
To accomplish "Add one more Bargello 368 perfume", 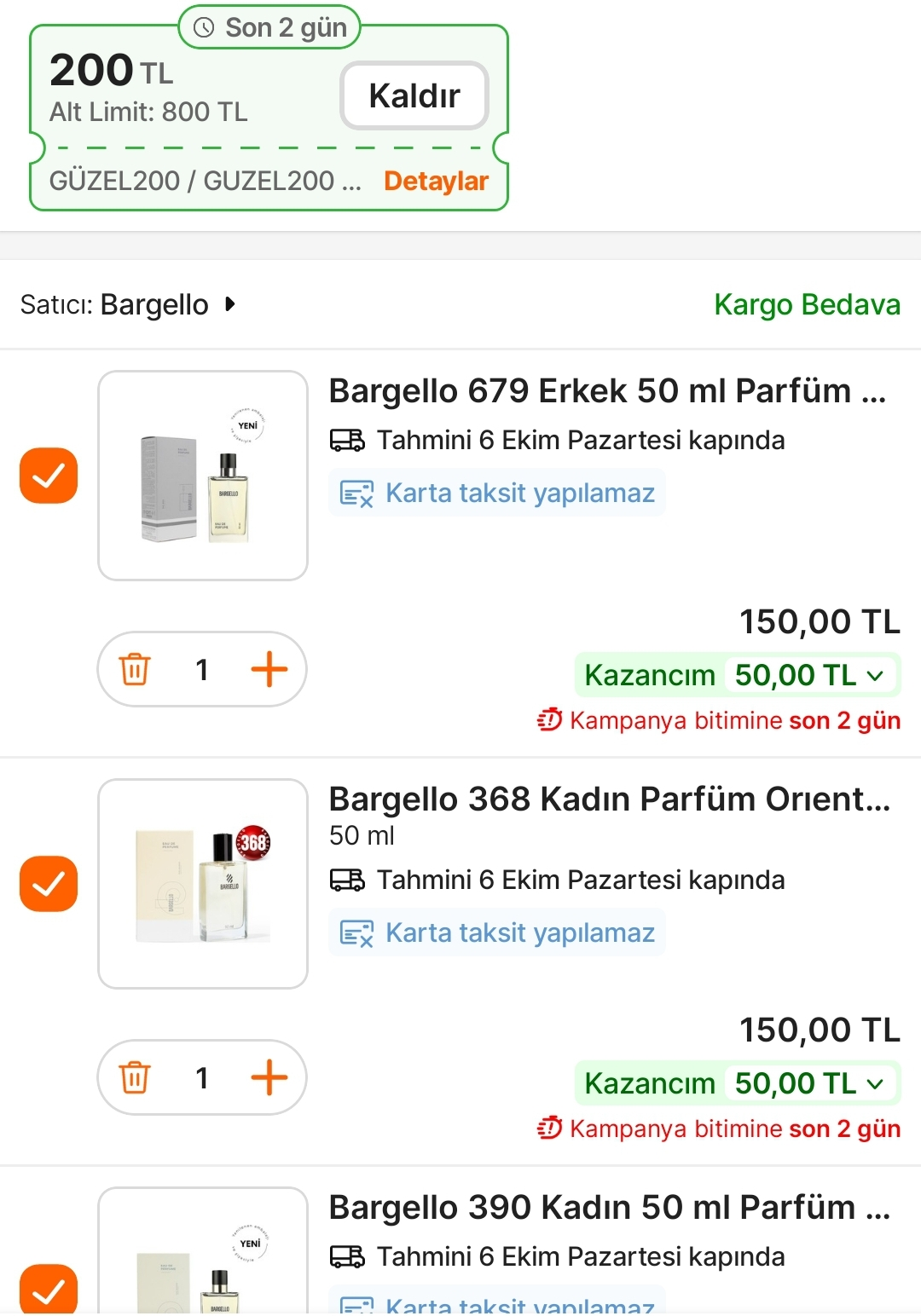I will point(269,1078).
